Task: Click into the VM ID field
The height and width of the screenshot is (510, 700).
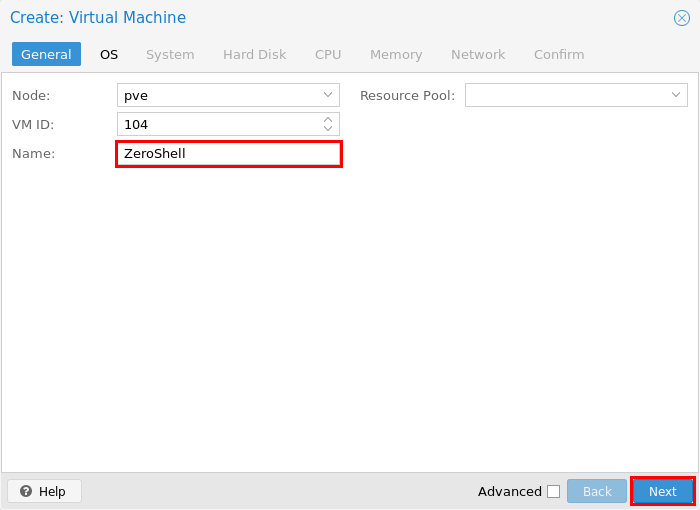Action: pyautogui.click(x=219, y=124)
